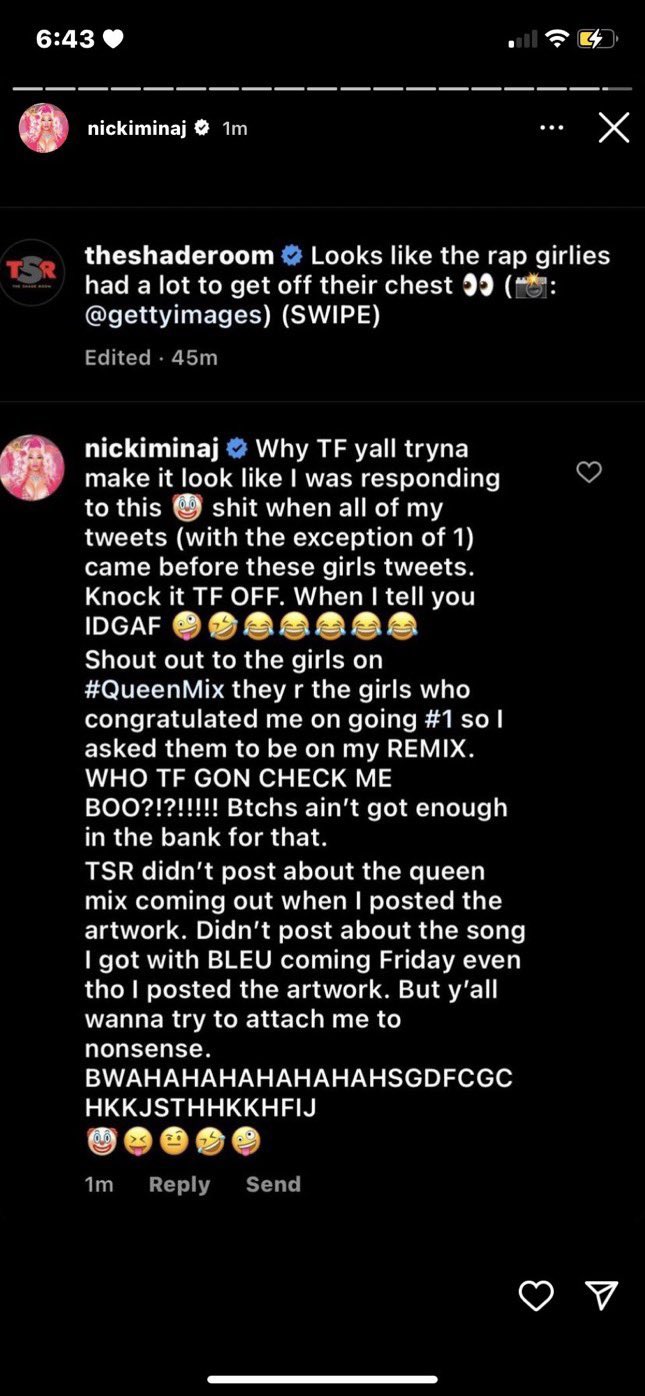Tap nickiminaj's story profile picture
Image resolution: width=645 pixels, height=1396 pixels.
44,128
